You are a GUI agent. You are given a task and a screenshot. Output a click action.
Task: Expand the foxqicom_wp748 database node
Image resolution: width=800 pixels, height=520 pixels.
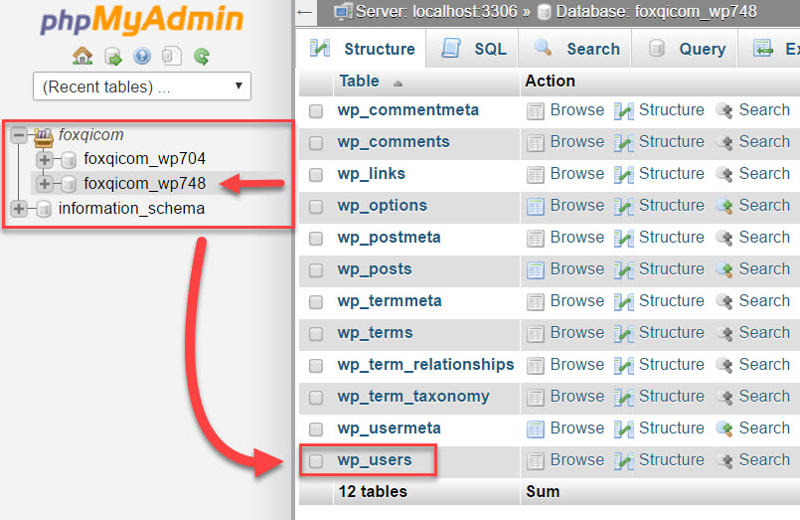[x=44, y=183]
